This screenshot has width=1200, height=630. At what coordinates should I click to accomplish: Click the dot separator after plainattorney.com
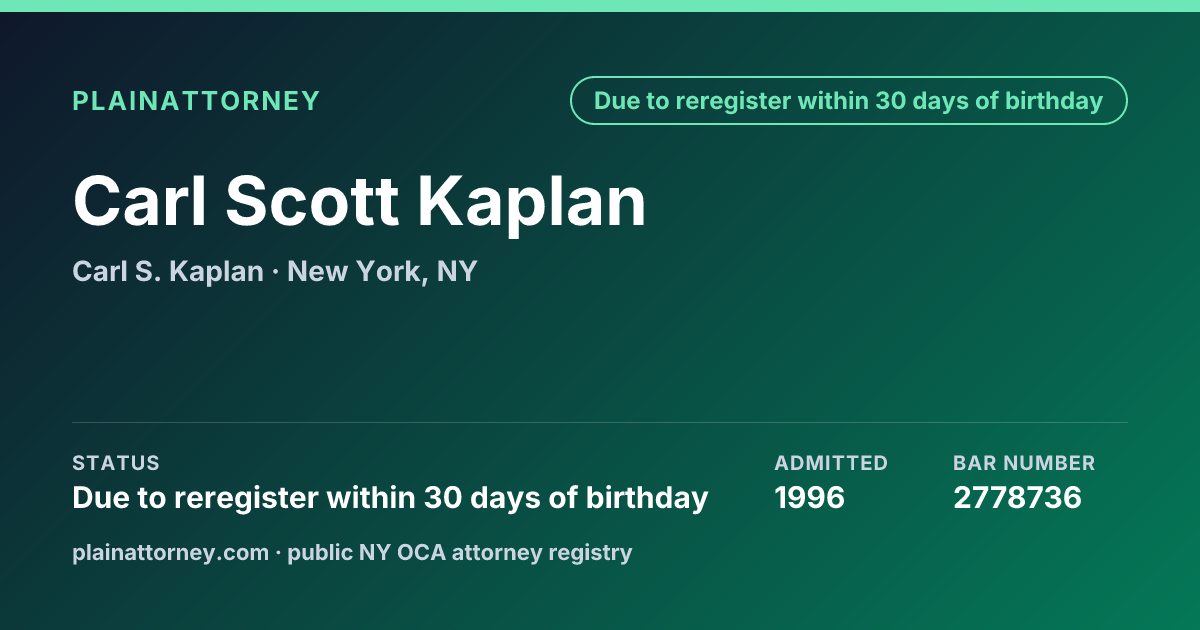point(278,552)
